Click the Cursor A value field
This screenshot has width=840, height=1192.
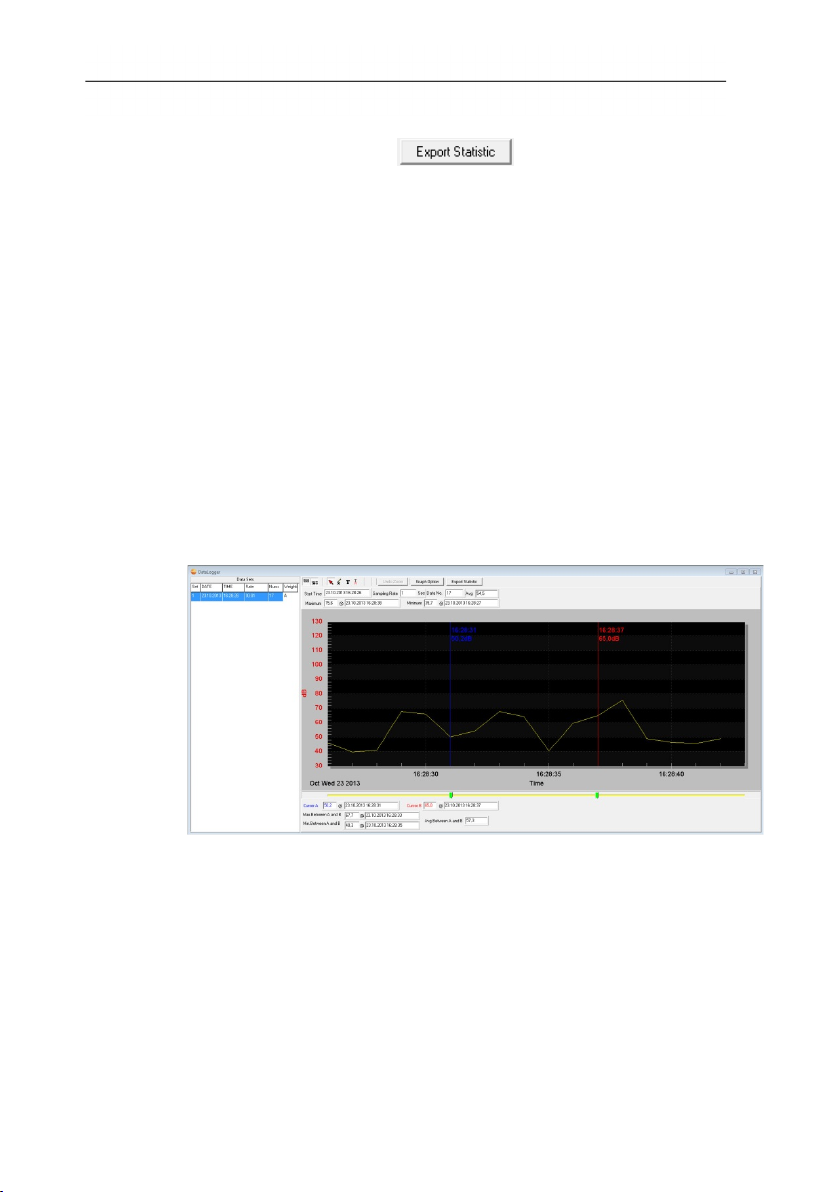330,805
